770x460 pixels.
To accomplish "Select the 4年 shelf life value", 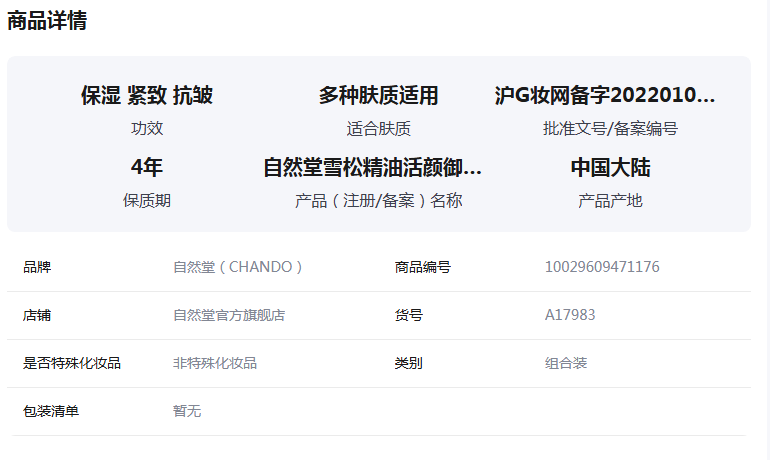I will (x=146, y=167).
